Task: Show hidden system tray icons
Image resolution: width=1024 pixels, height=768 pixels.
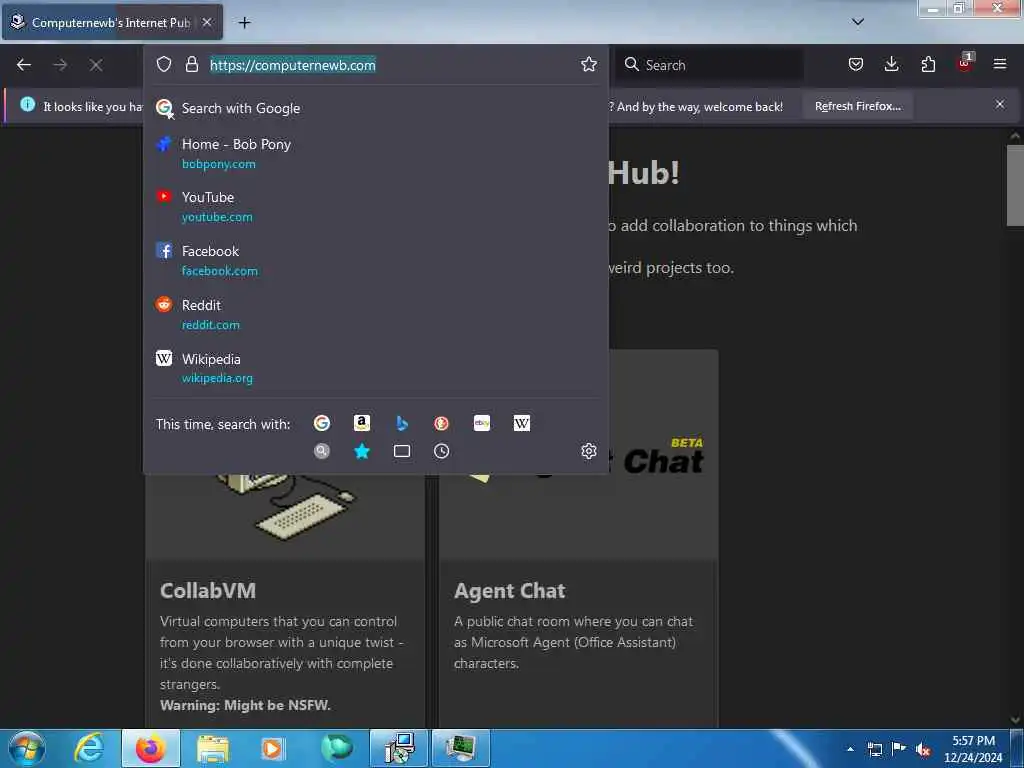Action: point(850,749)
